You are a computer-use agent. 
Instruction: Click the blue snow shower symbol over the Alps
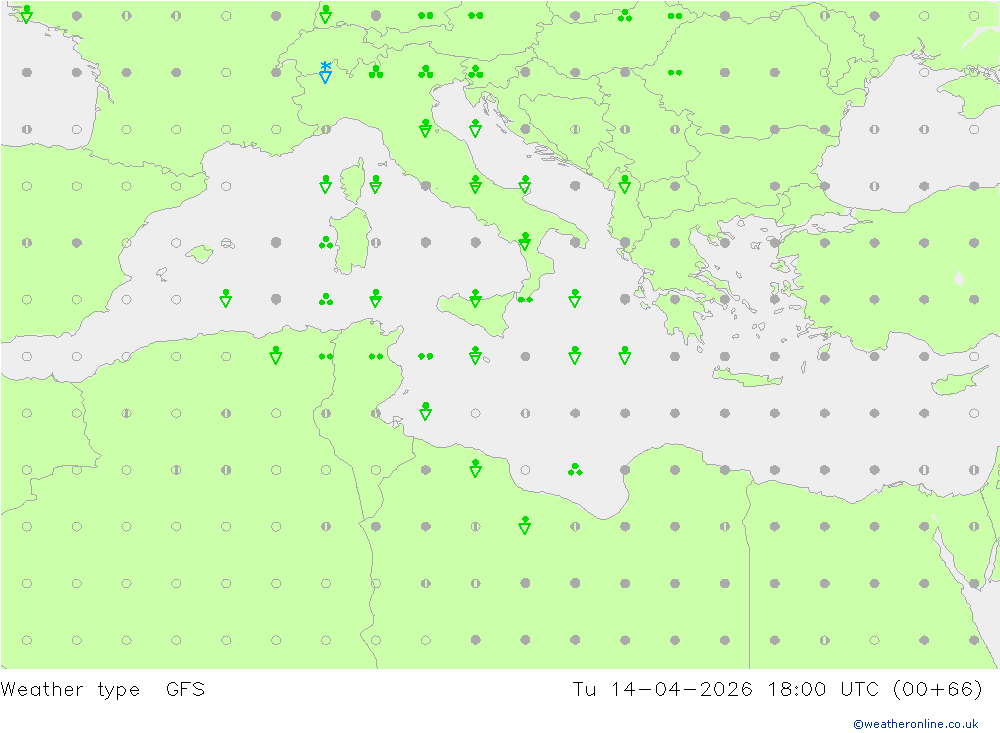pyautogui.click(x=325, y=72)
